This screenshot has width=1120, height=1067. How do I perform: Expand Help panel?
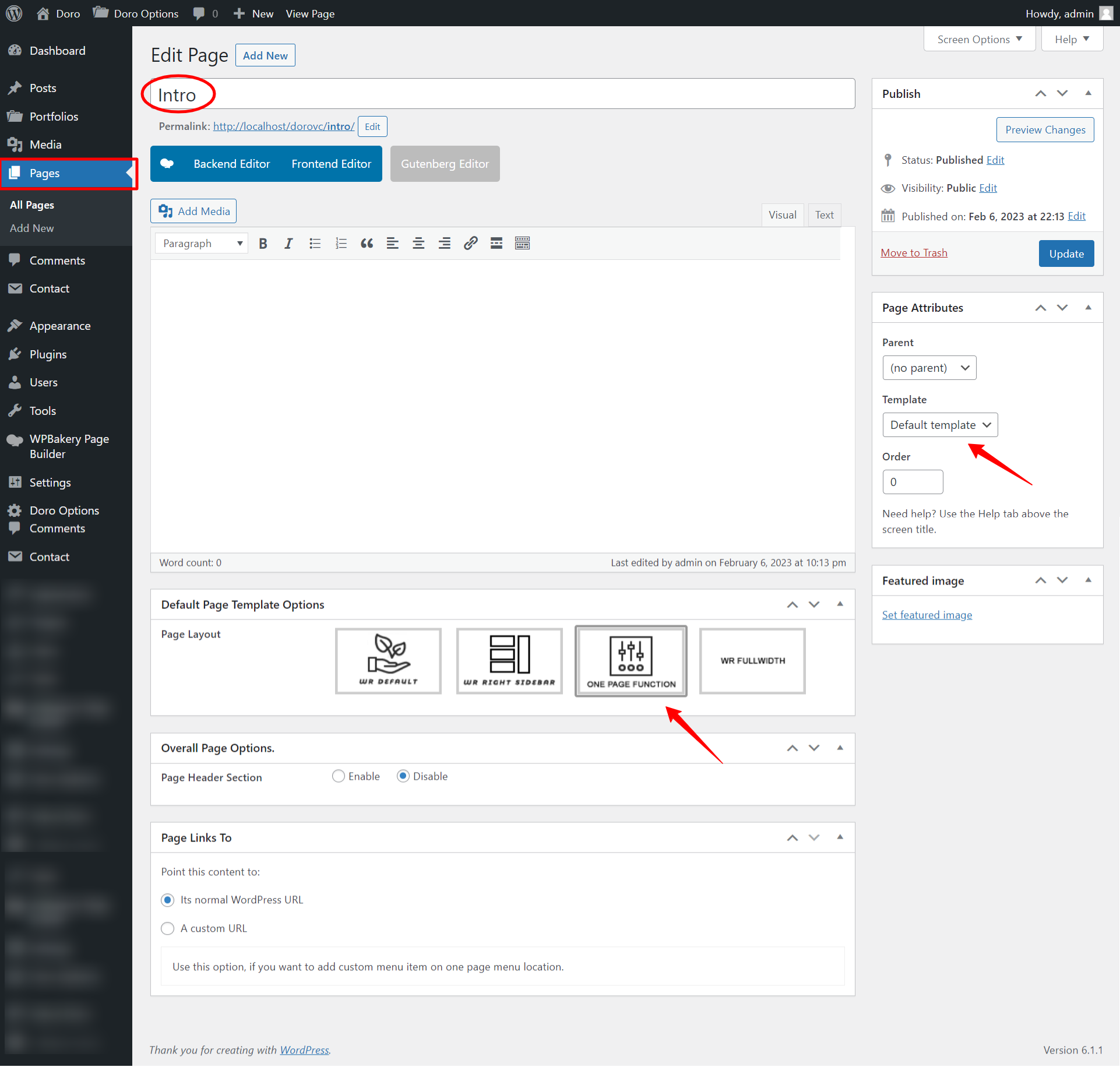coord(1072,39)
